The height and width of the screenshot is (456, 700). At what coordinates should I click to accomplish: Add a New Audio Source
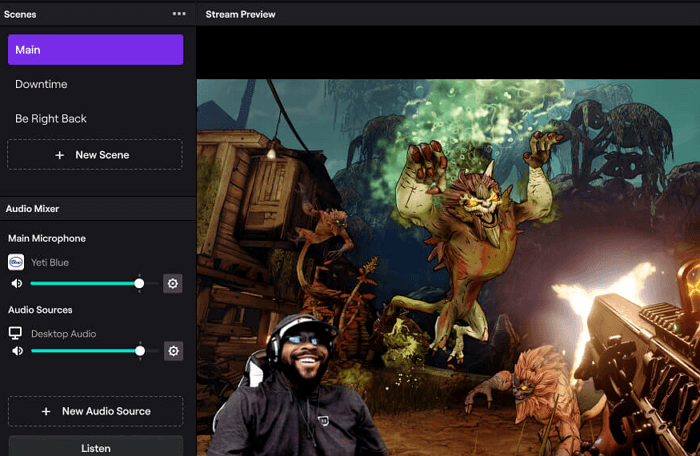click(96, 411)
